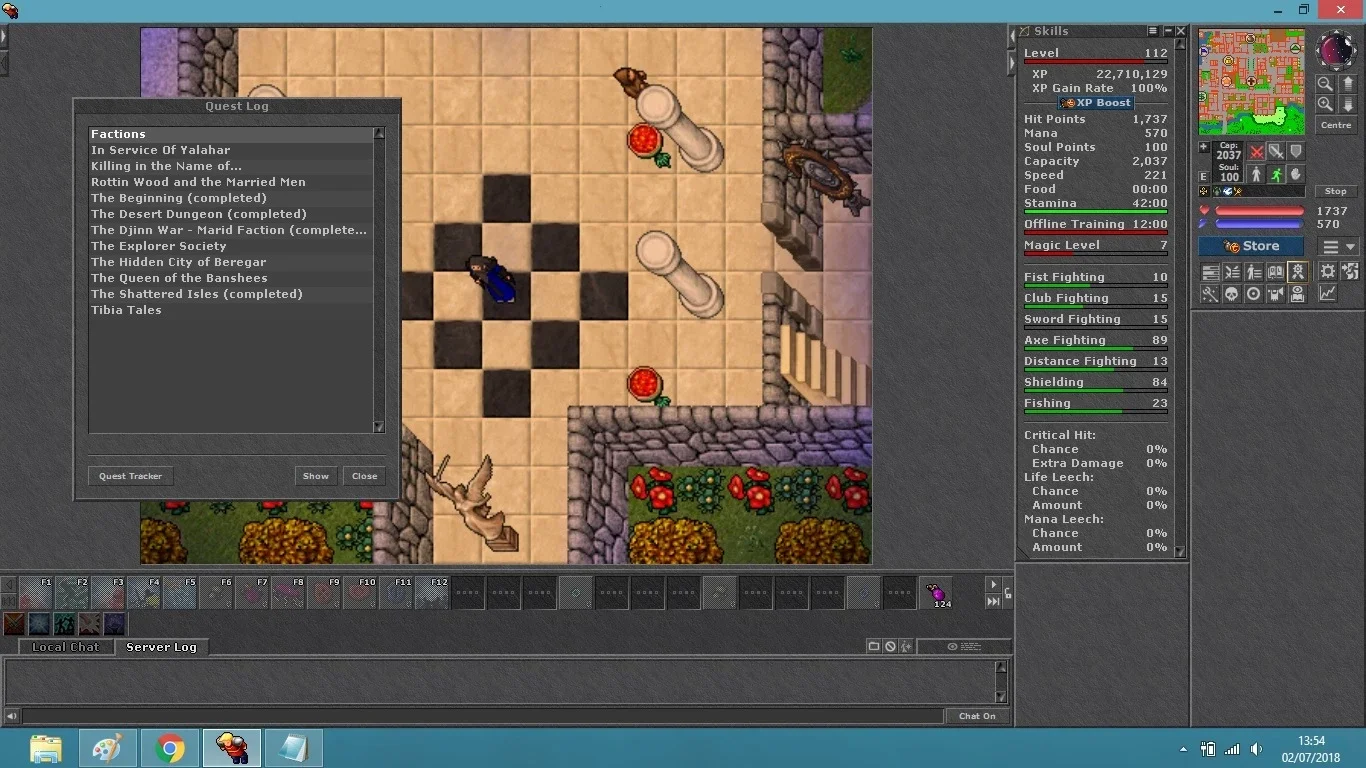1366x768 pixels.
Task: Click the Centre minimap button
Action: [x=1337, y=125]
